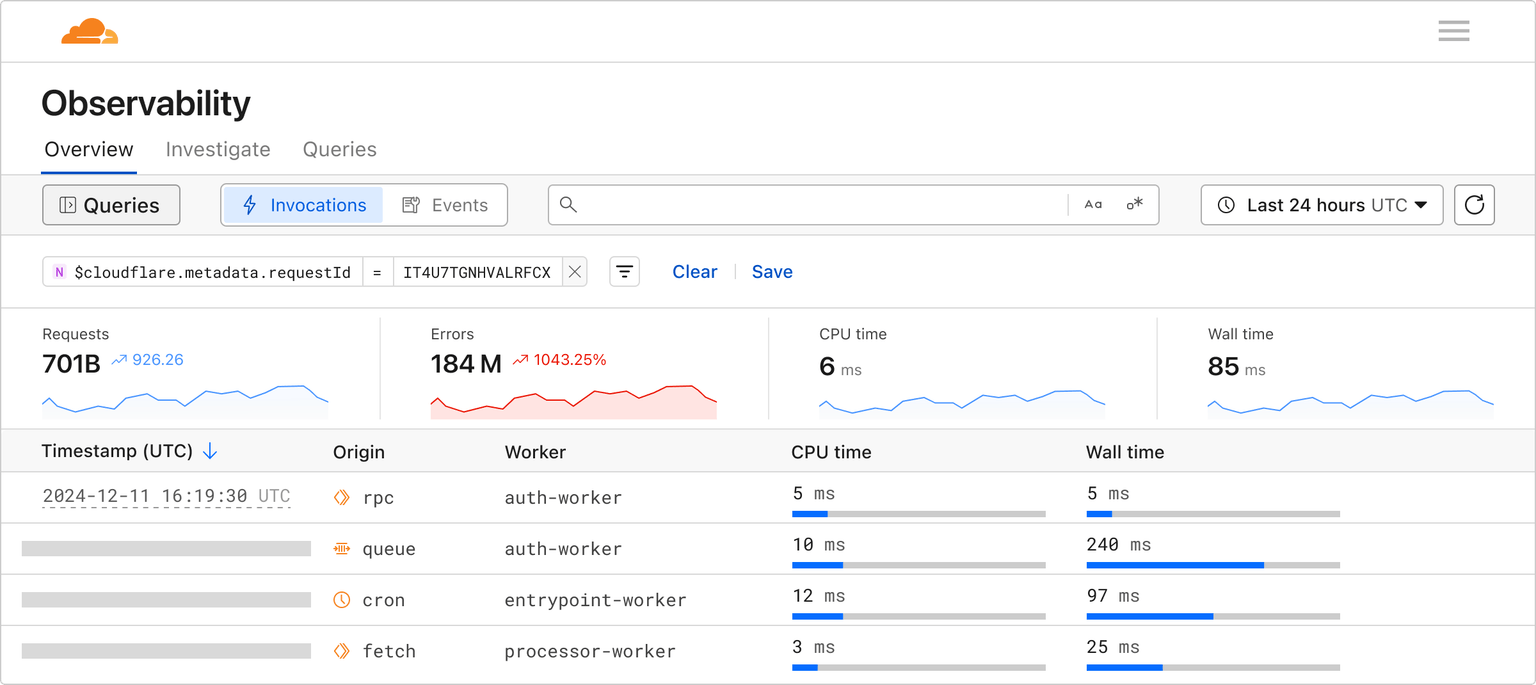This screenshot has height=685, width=1536.
Task: Open filter options via the filter icon
Action: [x=624, y=271]
